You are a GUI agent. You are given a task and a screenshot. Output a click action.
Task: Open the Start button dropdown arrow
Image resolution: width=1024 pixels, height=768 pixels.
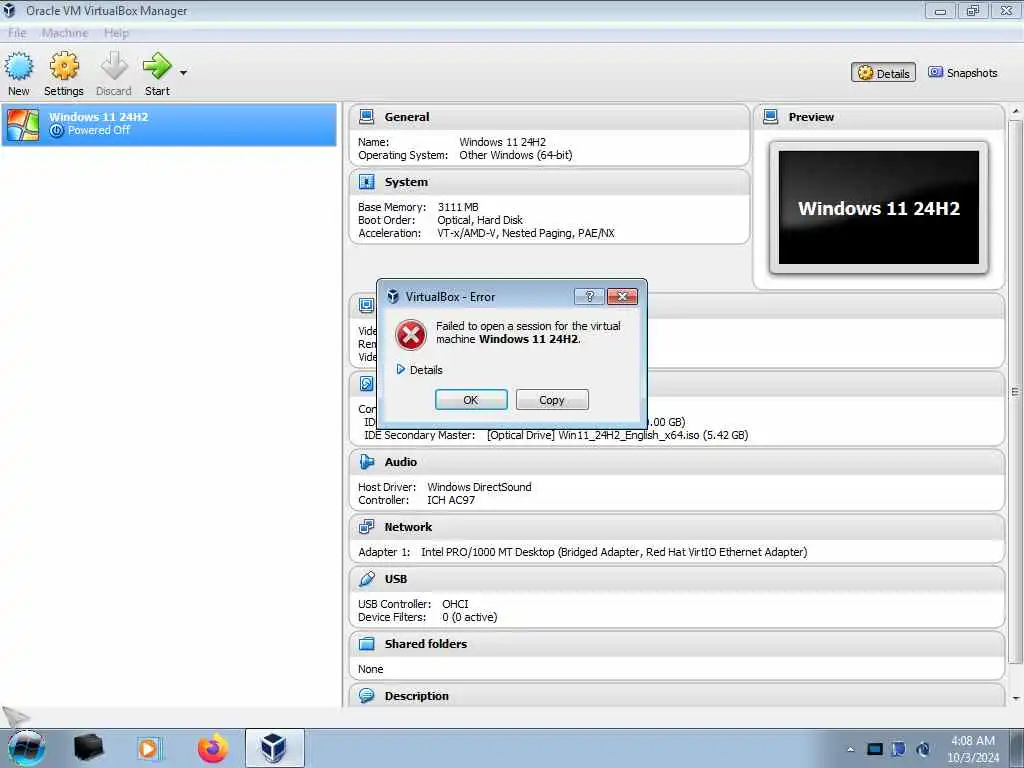184,72
